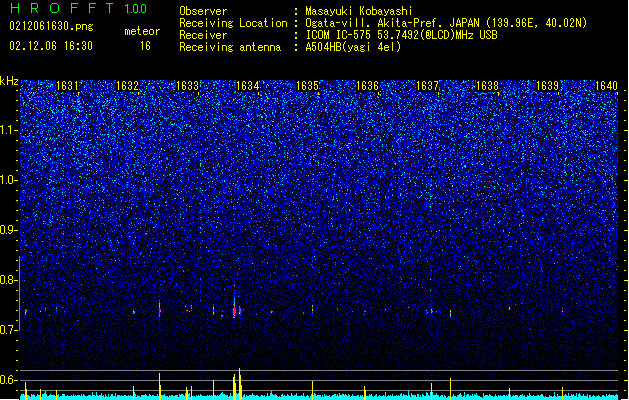Click the 1631 time marker
Screen dimensions: 629x400
tap(67, 86)
